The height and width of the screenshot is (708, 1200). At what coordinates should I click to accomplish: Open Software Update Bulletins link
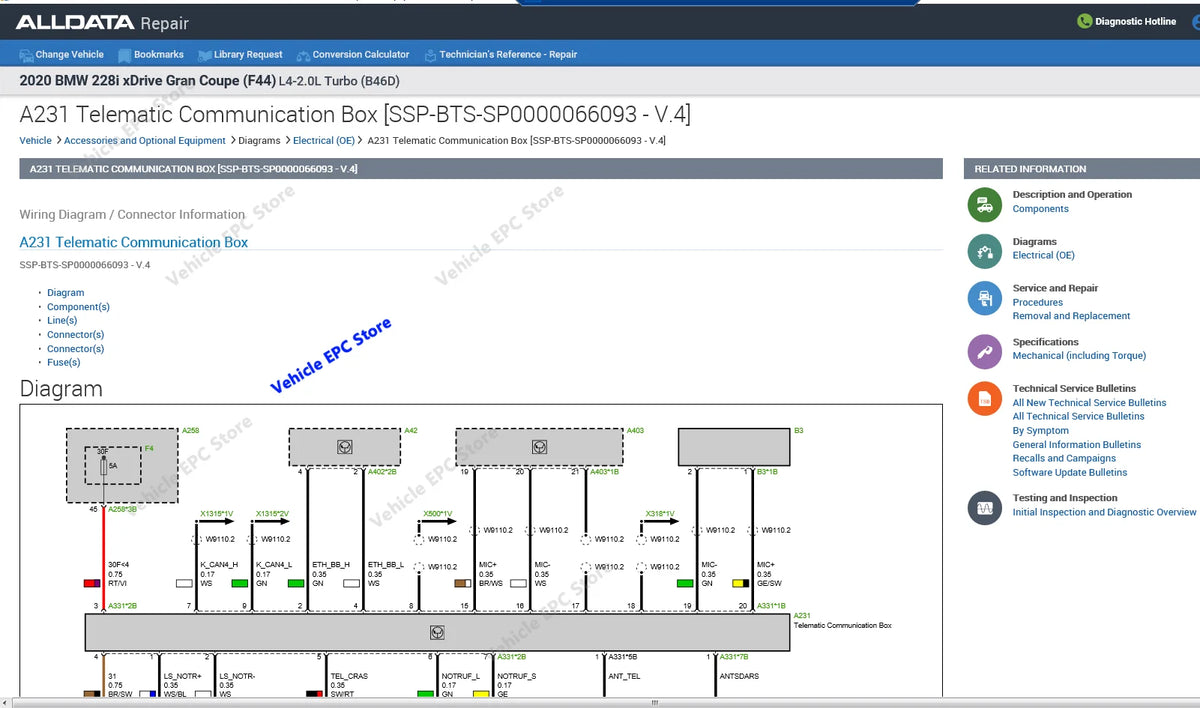tap(1070, 473)
